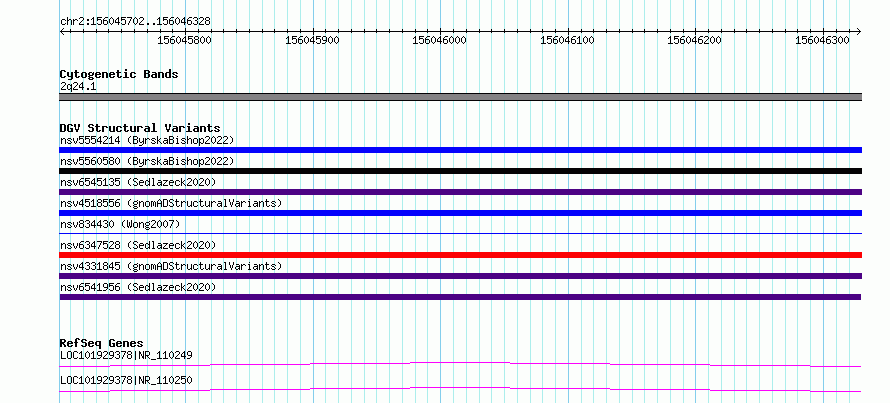Click the NR_110250 pink transcript line
The height and width of the screenshot is (403, 890).
tap(460, 389)
